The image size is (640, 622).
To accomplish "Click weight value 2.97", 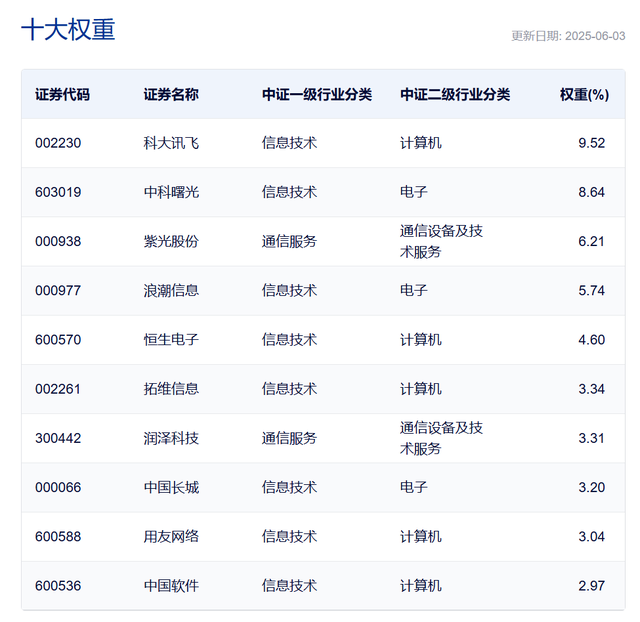I will [x=591, y=586].
